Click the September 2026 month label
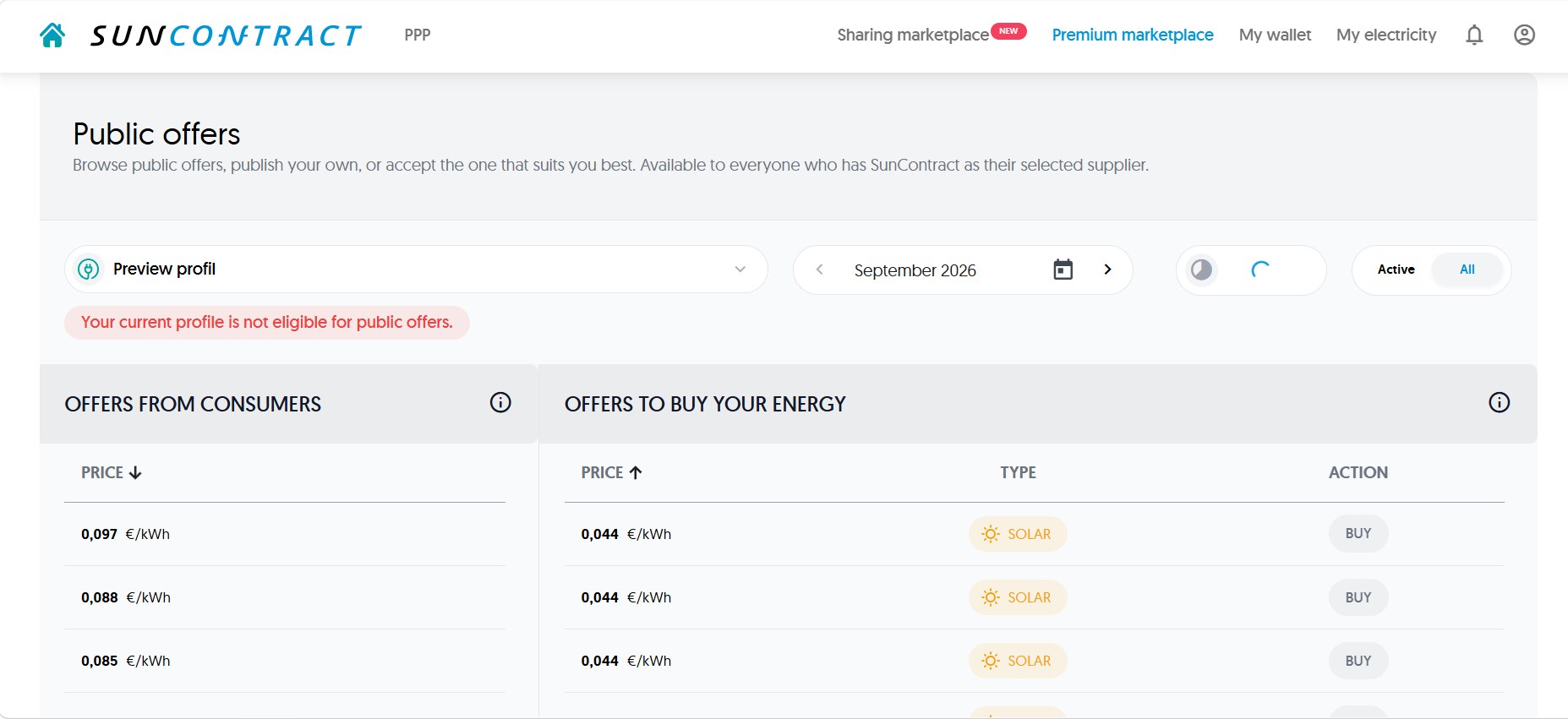1568x719 pixels. [915, 270]
